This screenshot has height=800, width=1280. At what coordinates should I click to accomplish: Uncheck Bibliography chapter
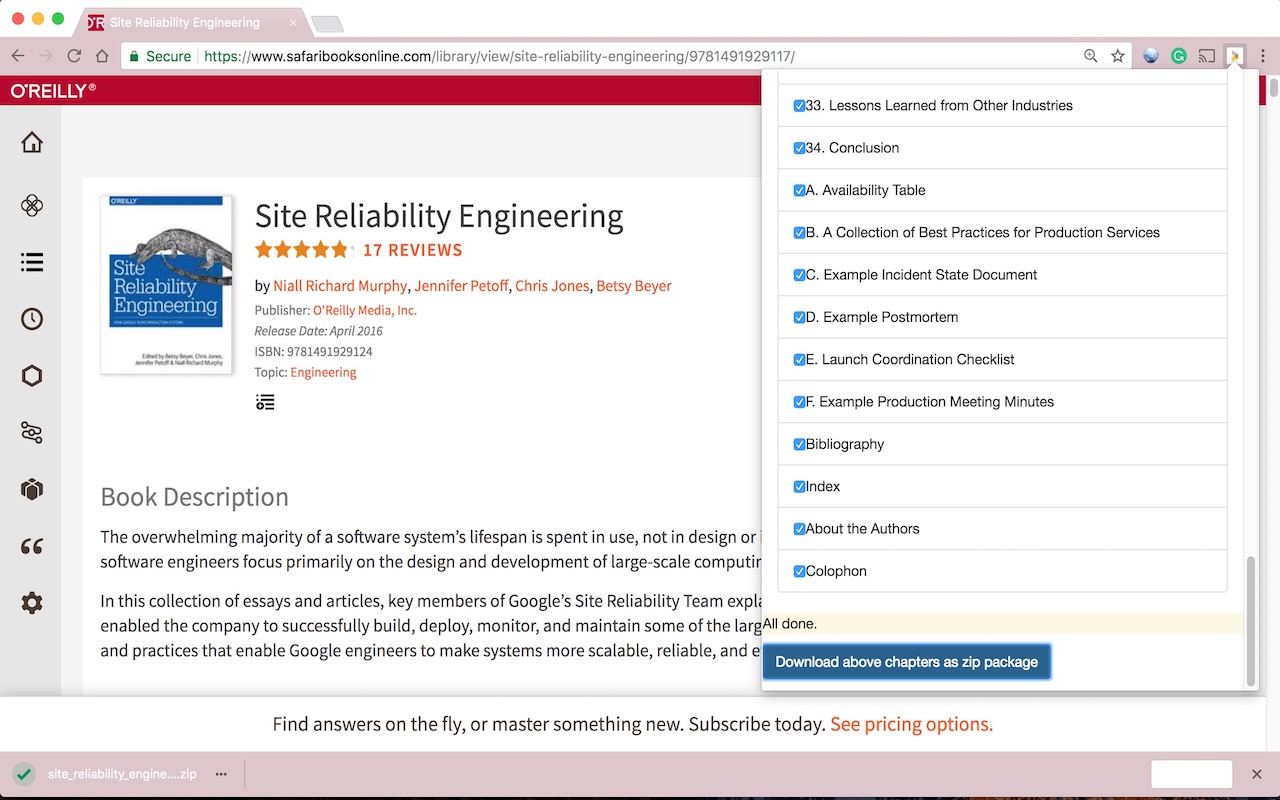tap(799, 444)
